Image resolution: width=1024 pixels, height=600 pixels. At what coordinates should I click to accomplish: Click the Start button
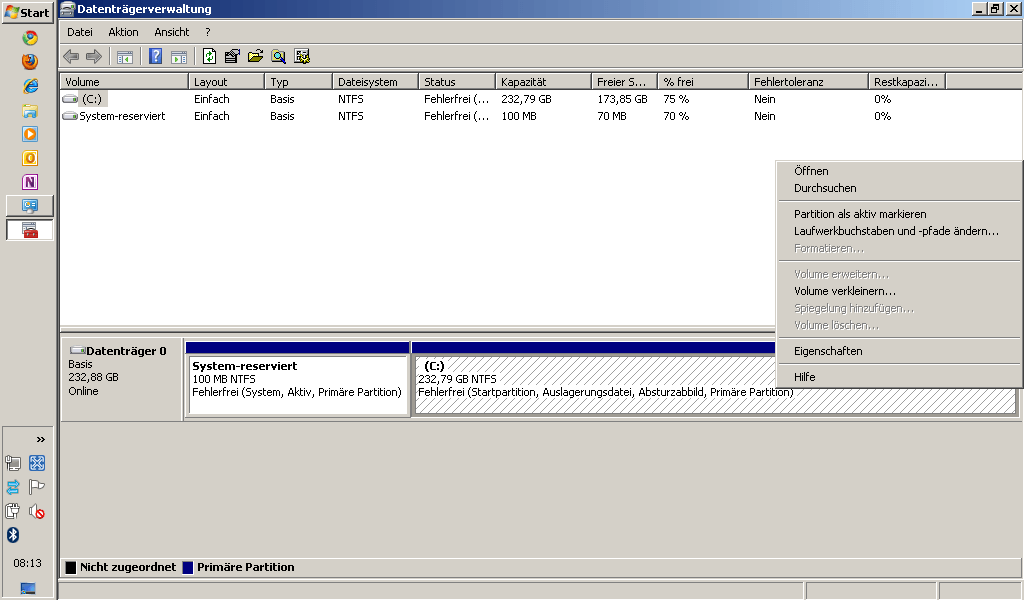click(x=27, y=13)
